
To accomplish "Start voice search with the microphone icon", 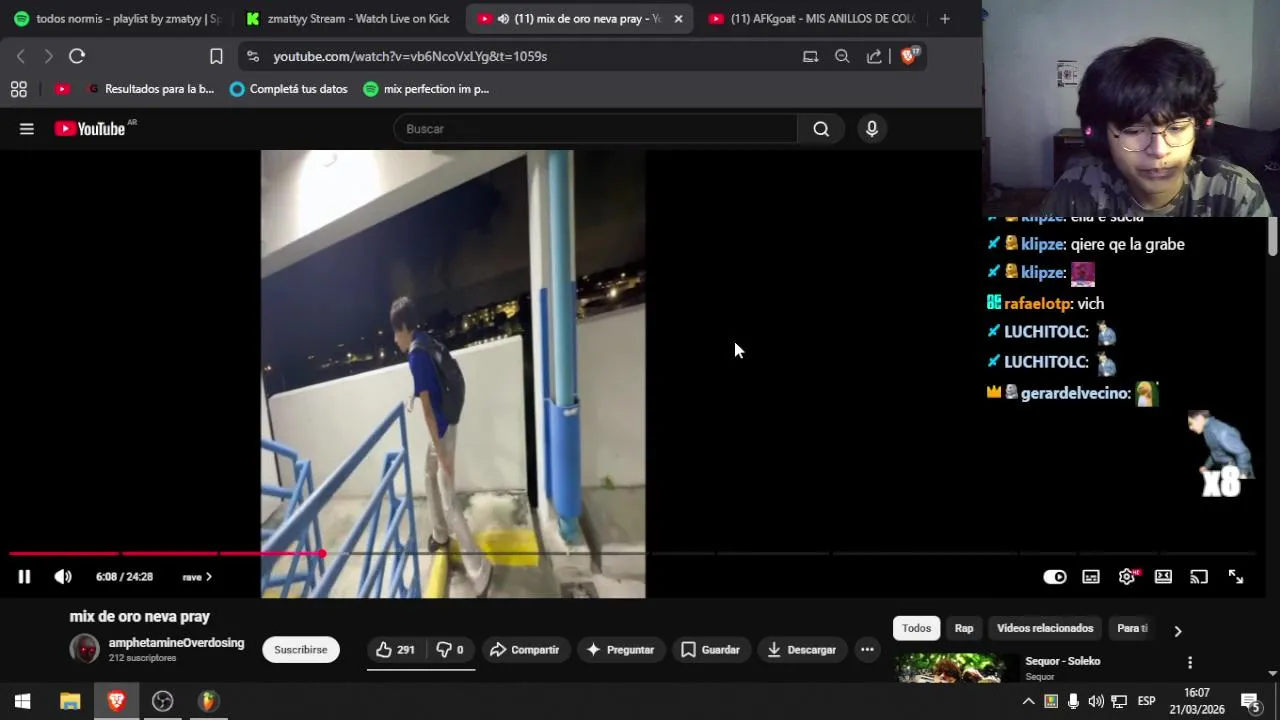I will pyautogui.click(x=872, y=129).
